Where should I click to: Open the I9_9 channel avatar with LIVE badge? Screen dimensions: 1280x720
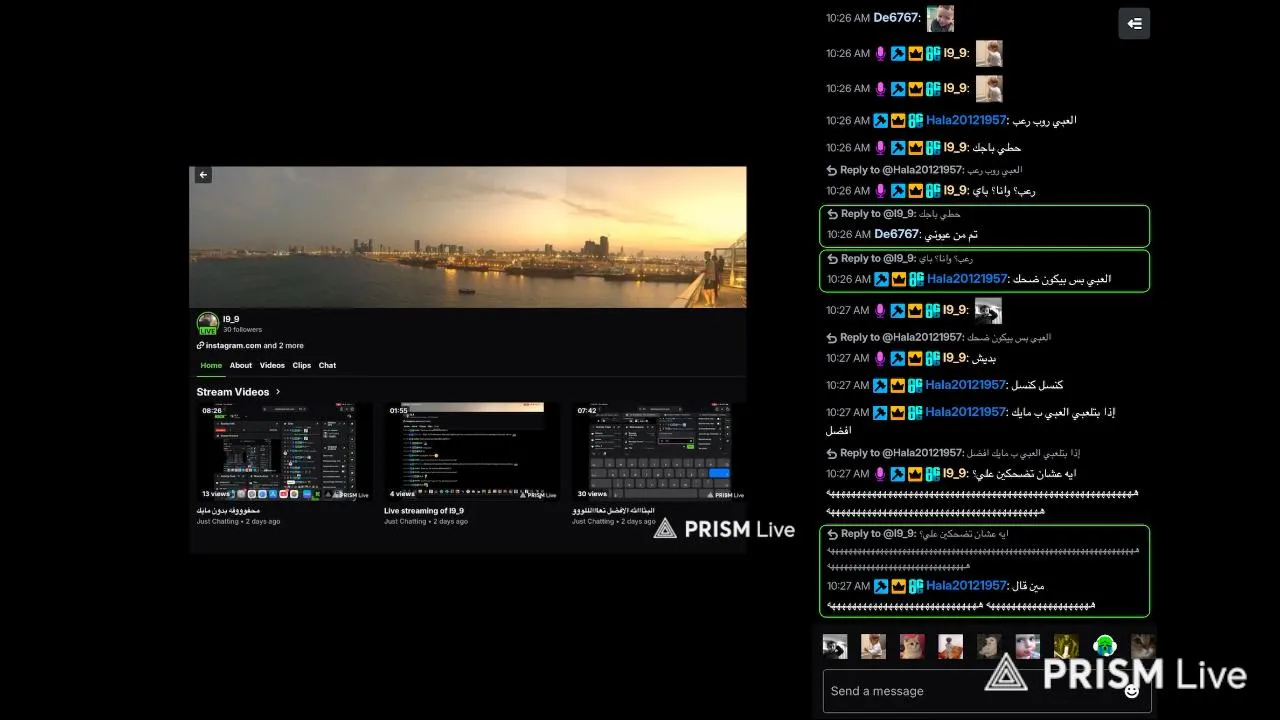pos(208,323)
